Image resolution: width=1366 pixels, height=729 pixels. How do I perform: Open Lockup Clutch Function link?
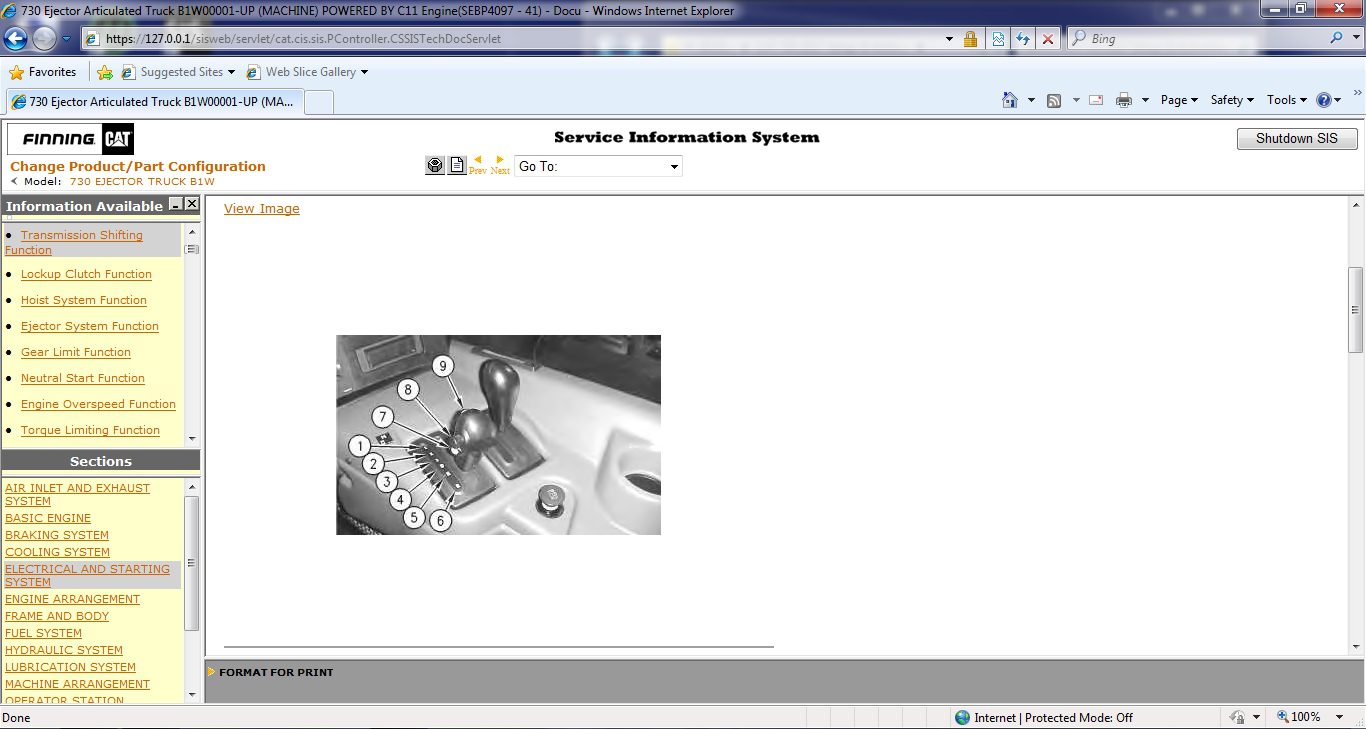click(86, 274)
